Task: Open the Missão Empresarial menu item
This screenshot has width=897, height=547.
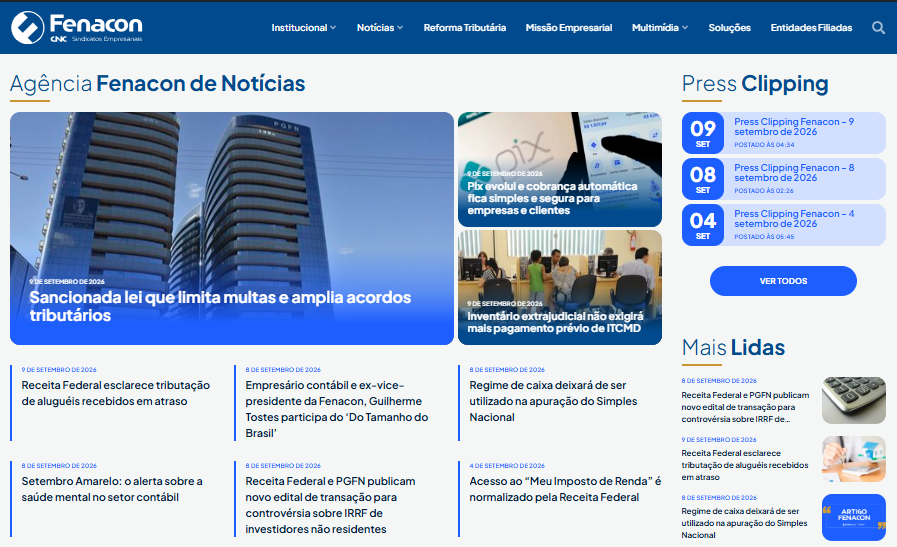Action: [x=569, y=27]
